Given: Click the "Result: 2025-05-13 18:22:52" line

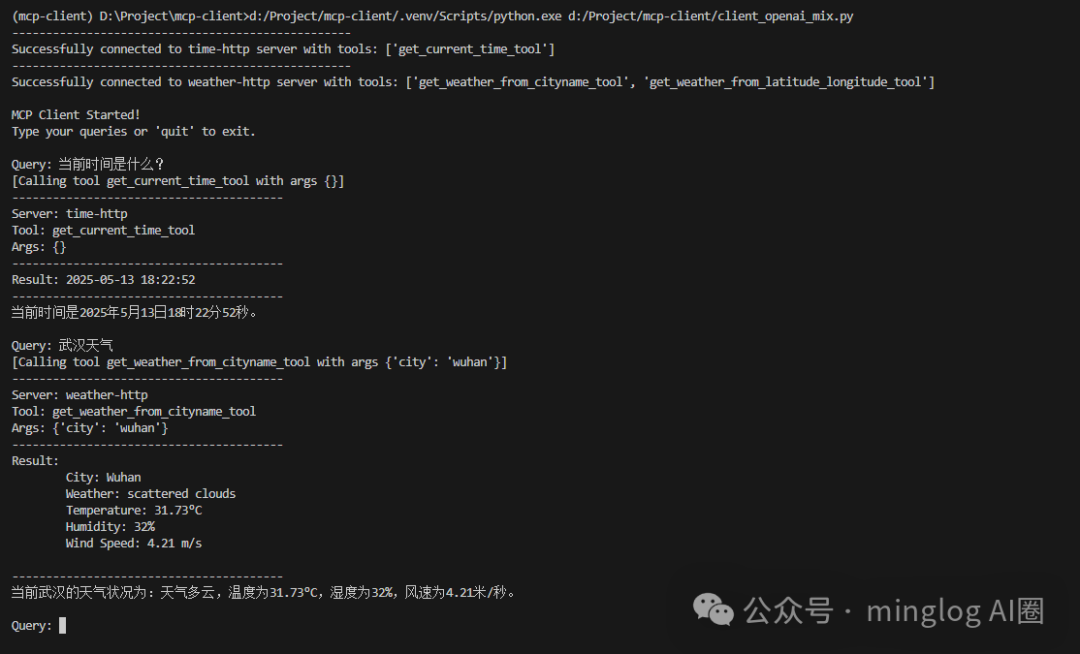Looking at the screenshot, I should [x=103, y=279].
